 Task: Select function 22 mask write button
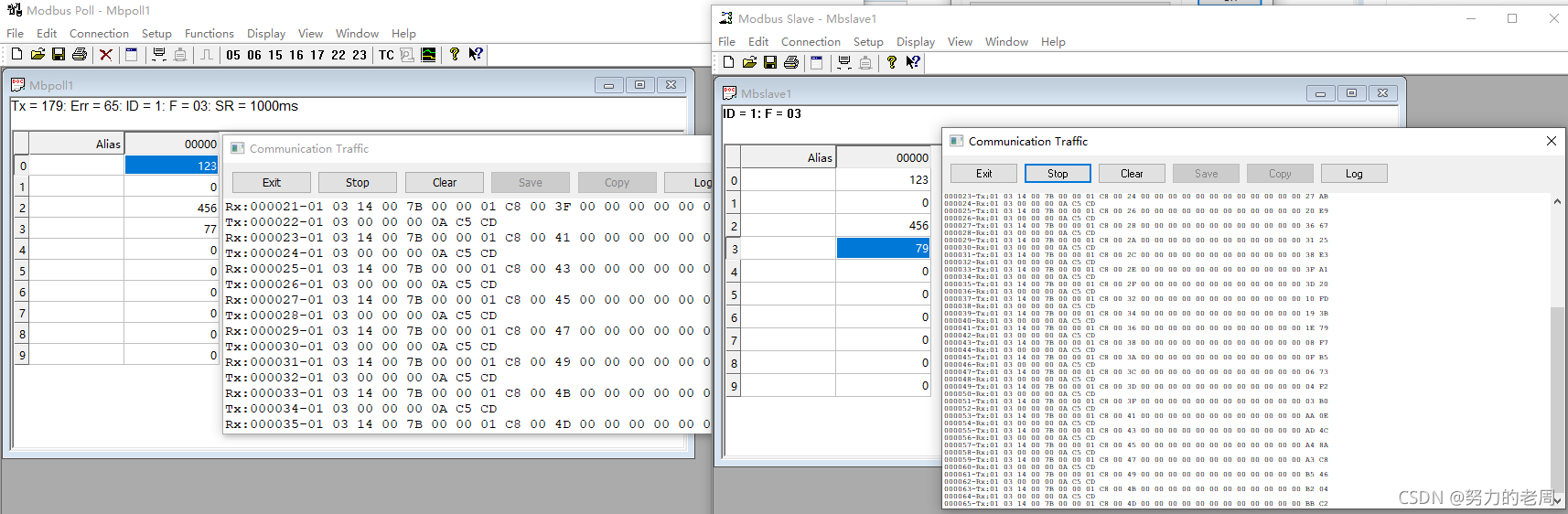338,55
